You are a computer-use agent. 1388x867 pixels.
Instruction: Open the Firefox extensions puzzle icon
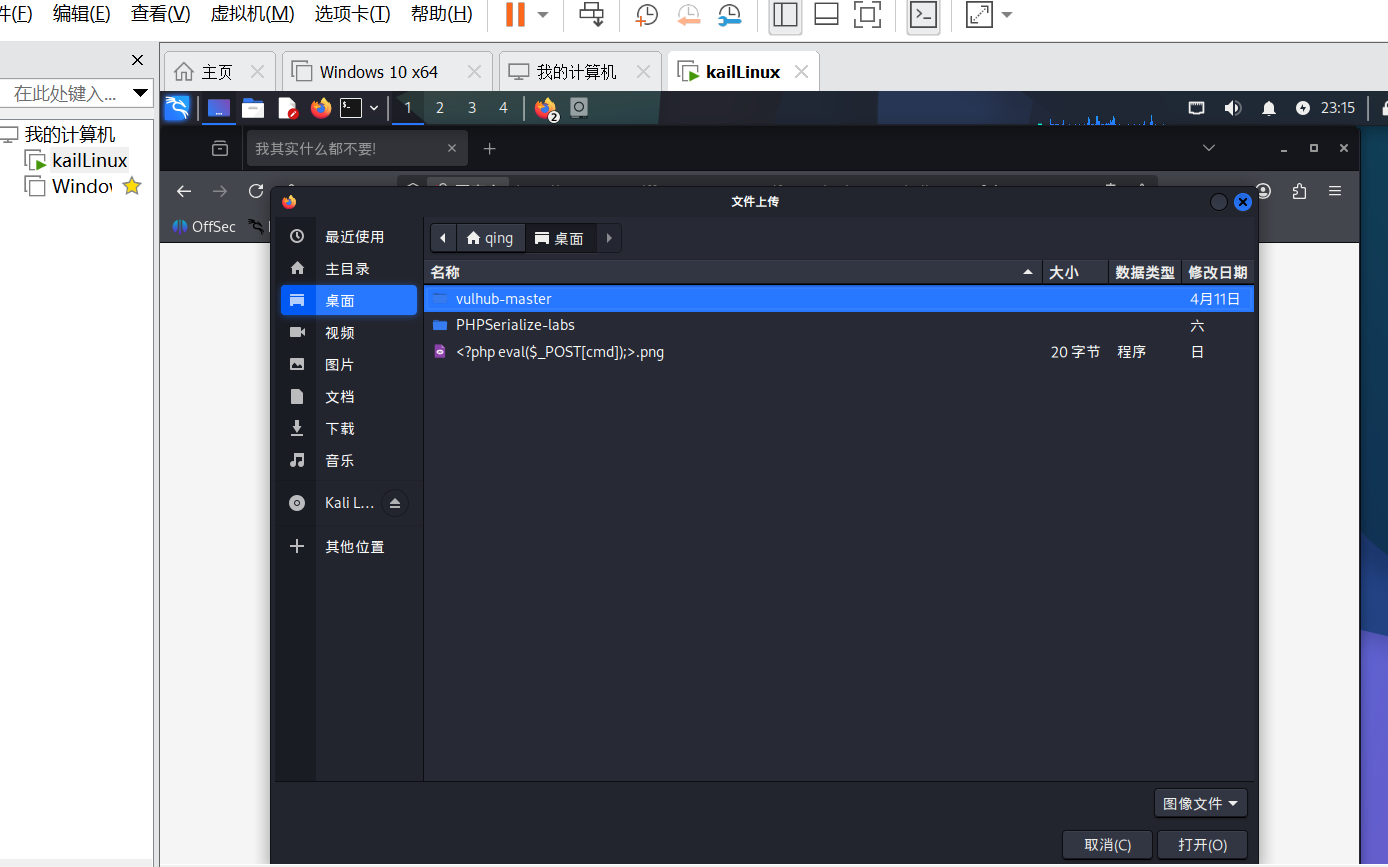[1299, 190]
